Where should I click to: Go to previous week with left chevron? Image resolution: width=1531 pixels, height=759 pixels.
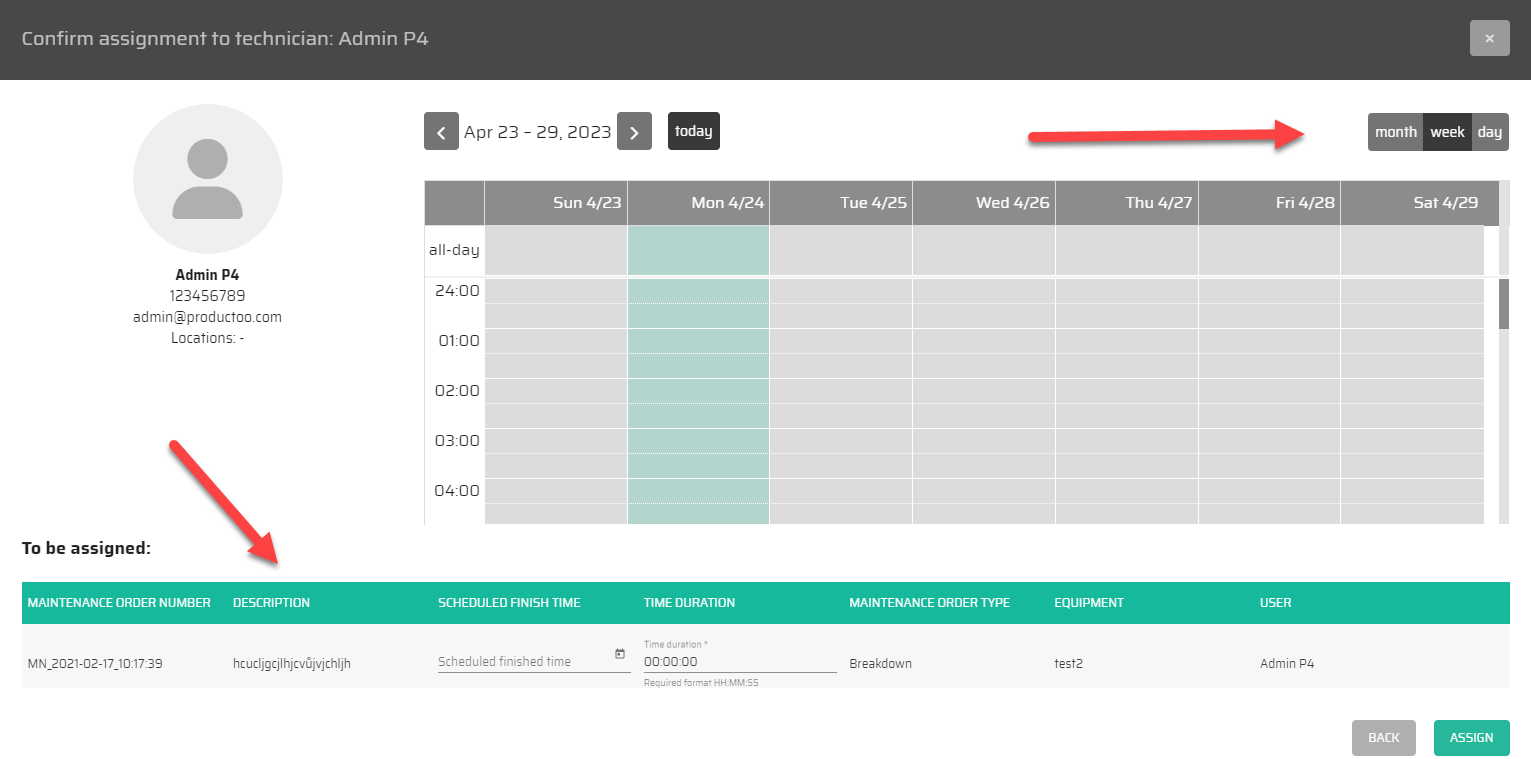(441, 131)
